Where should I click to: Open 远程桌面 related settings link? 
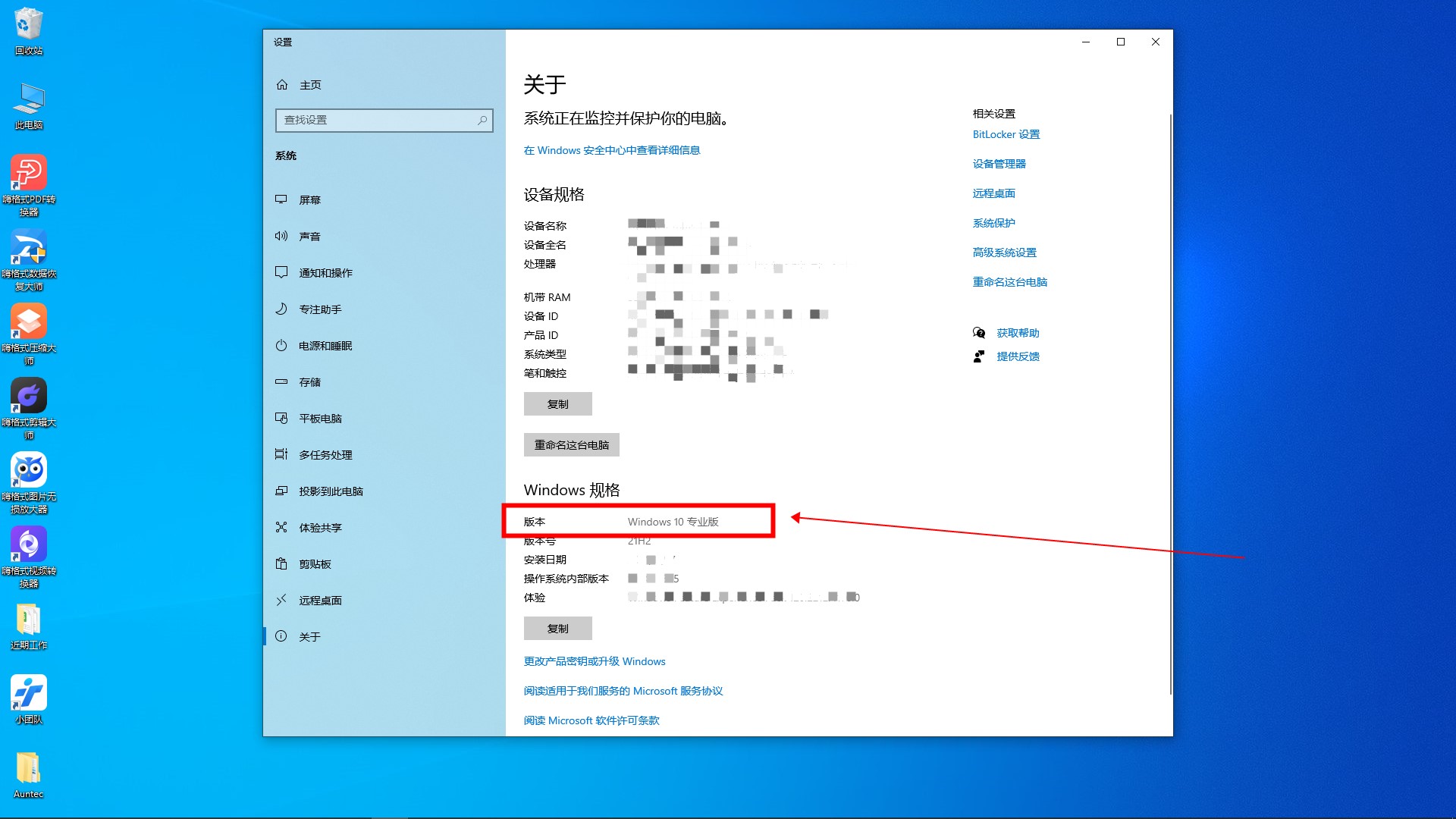994,193
